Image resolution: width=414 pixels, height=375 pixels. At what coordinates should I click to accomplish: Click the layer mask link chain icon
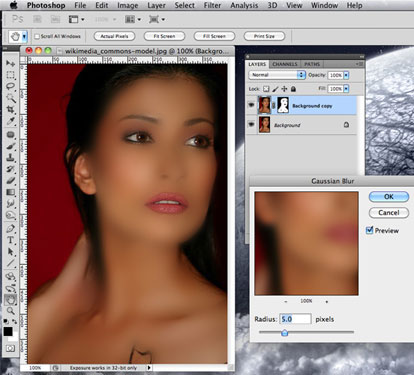[x=274, y=106]
